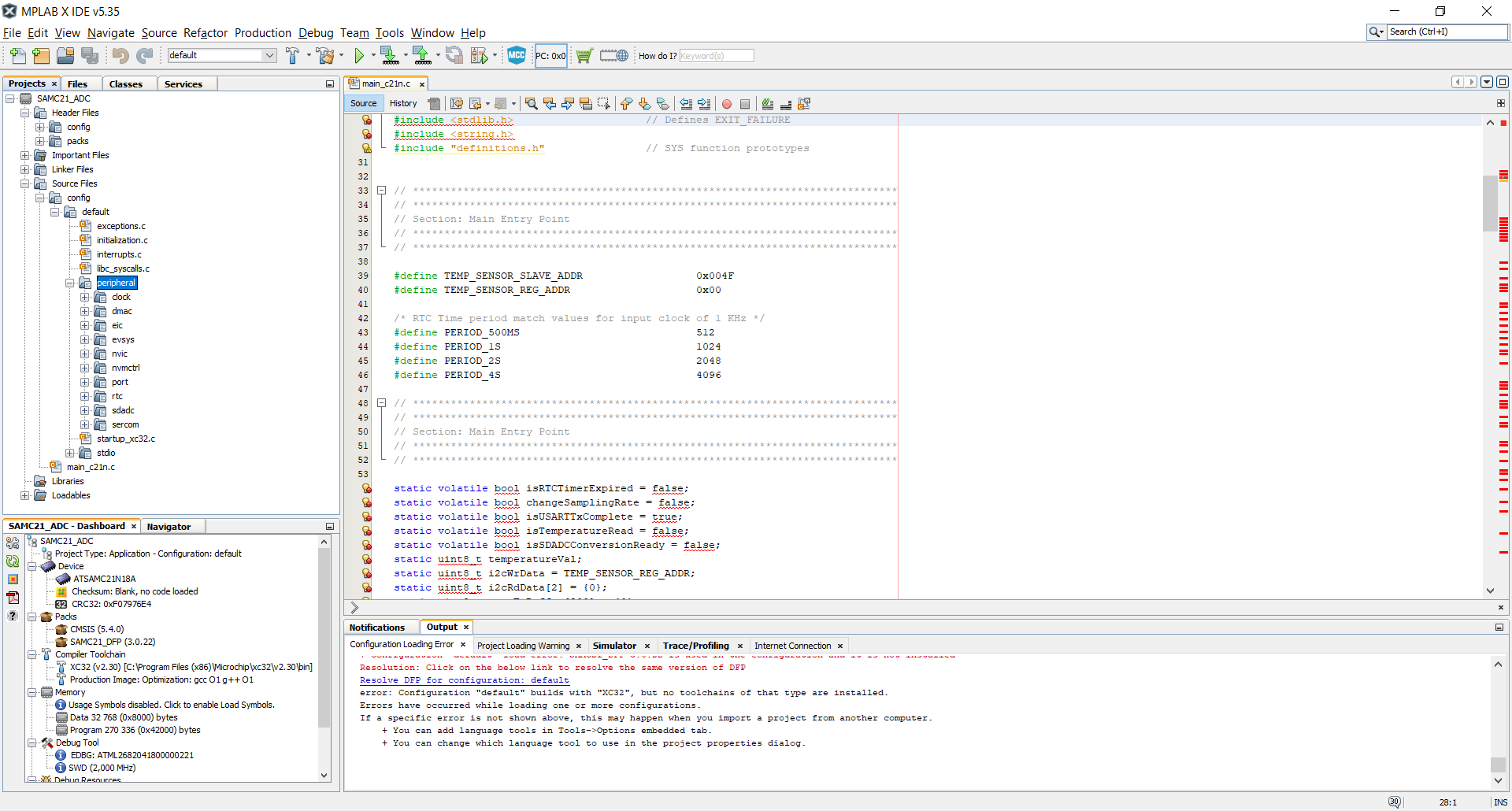The height and width of the screenshot is (811, 1512).
Task: Switch the editor to Source view
Action: point(364,103)
